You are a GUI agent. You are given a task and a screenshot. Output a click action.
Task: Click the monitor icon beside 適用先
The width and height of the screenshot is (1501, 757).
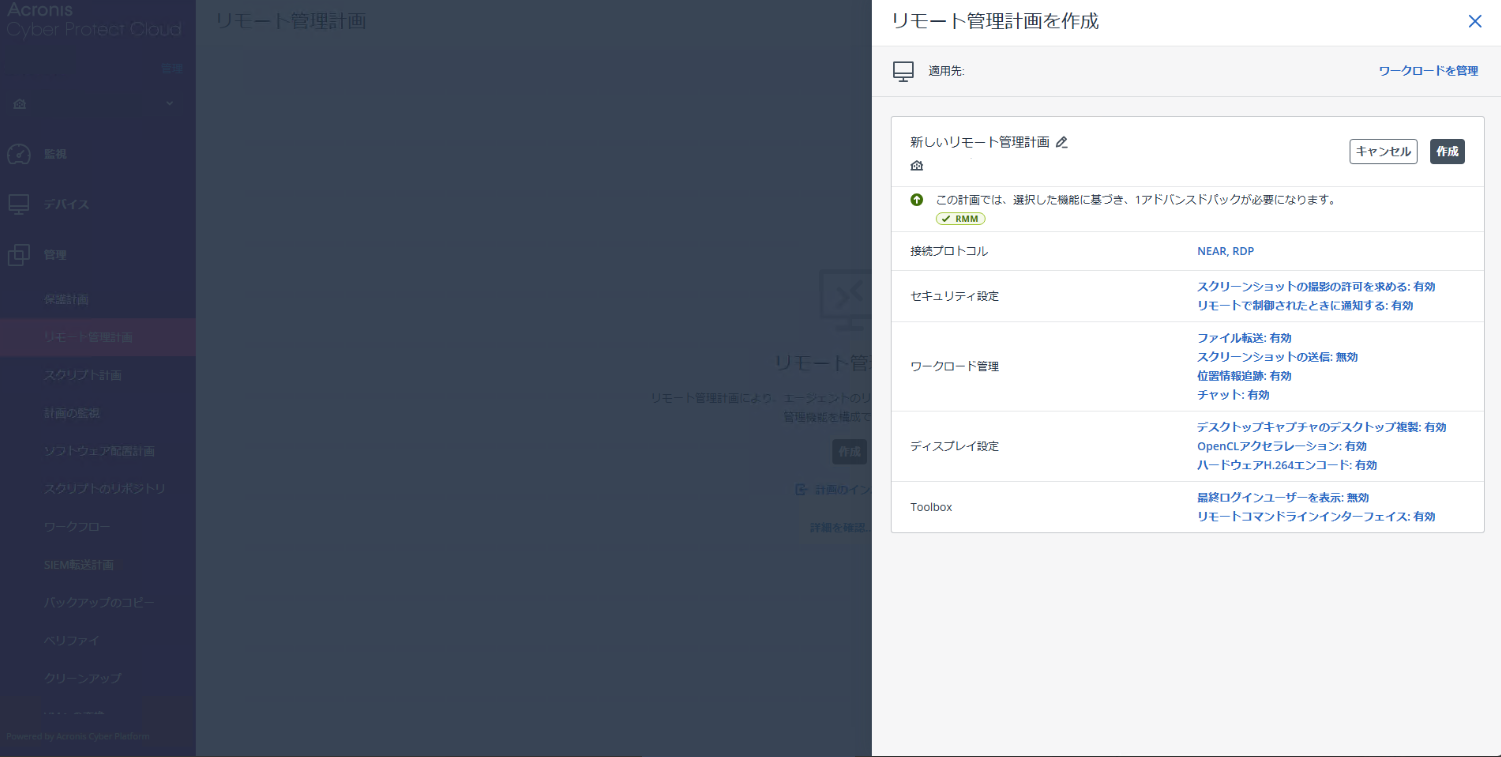[903, 71]
